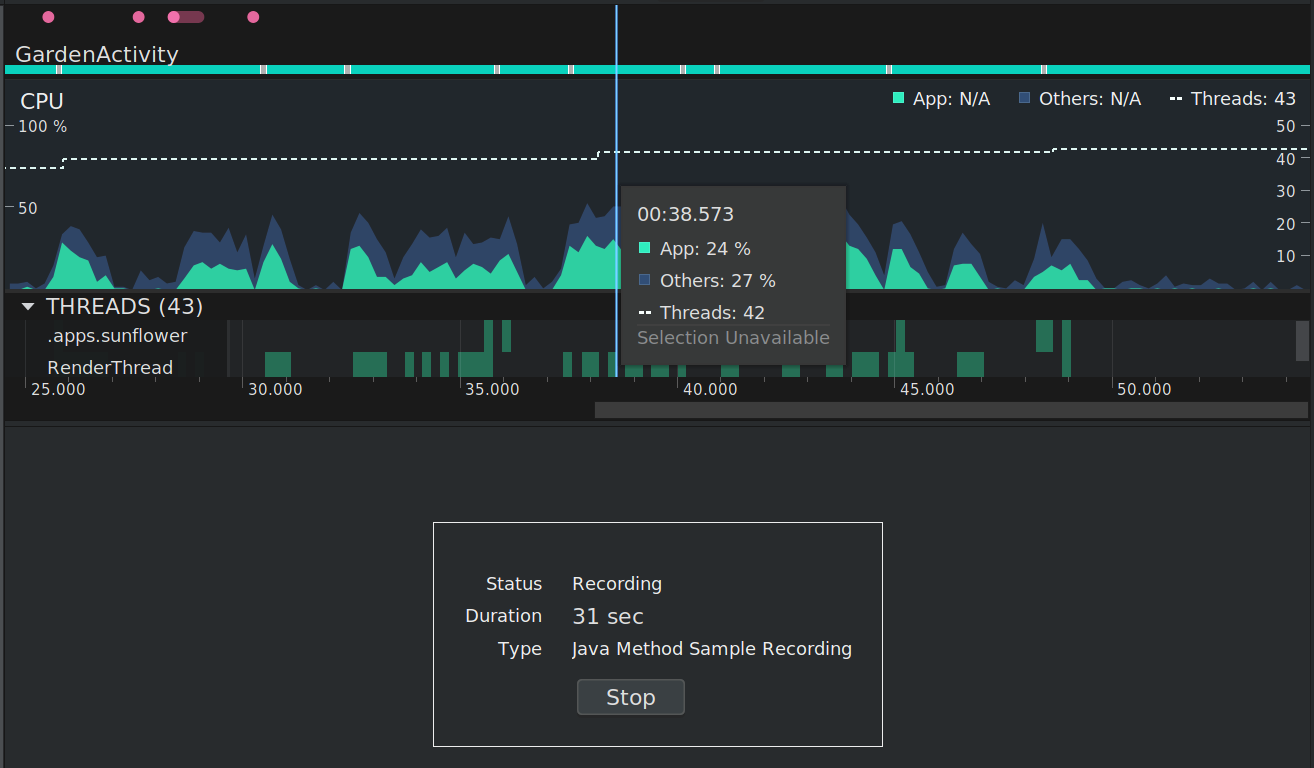The image size is (1314, 768).
Task: Collapse the THREADS (43) section
Action: point(28,307)
